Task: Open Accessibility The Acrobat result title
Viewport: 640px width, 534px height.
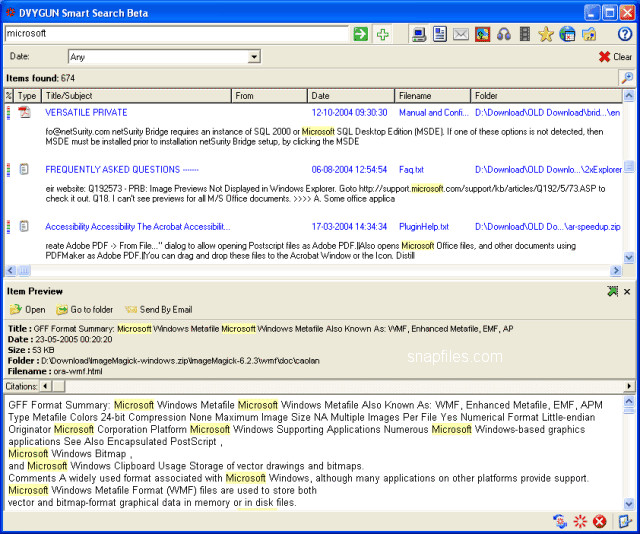Action: (138, 227)
